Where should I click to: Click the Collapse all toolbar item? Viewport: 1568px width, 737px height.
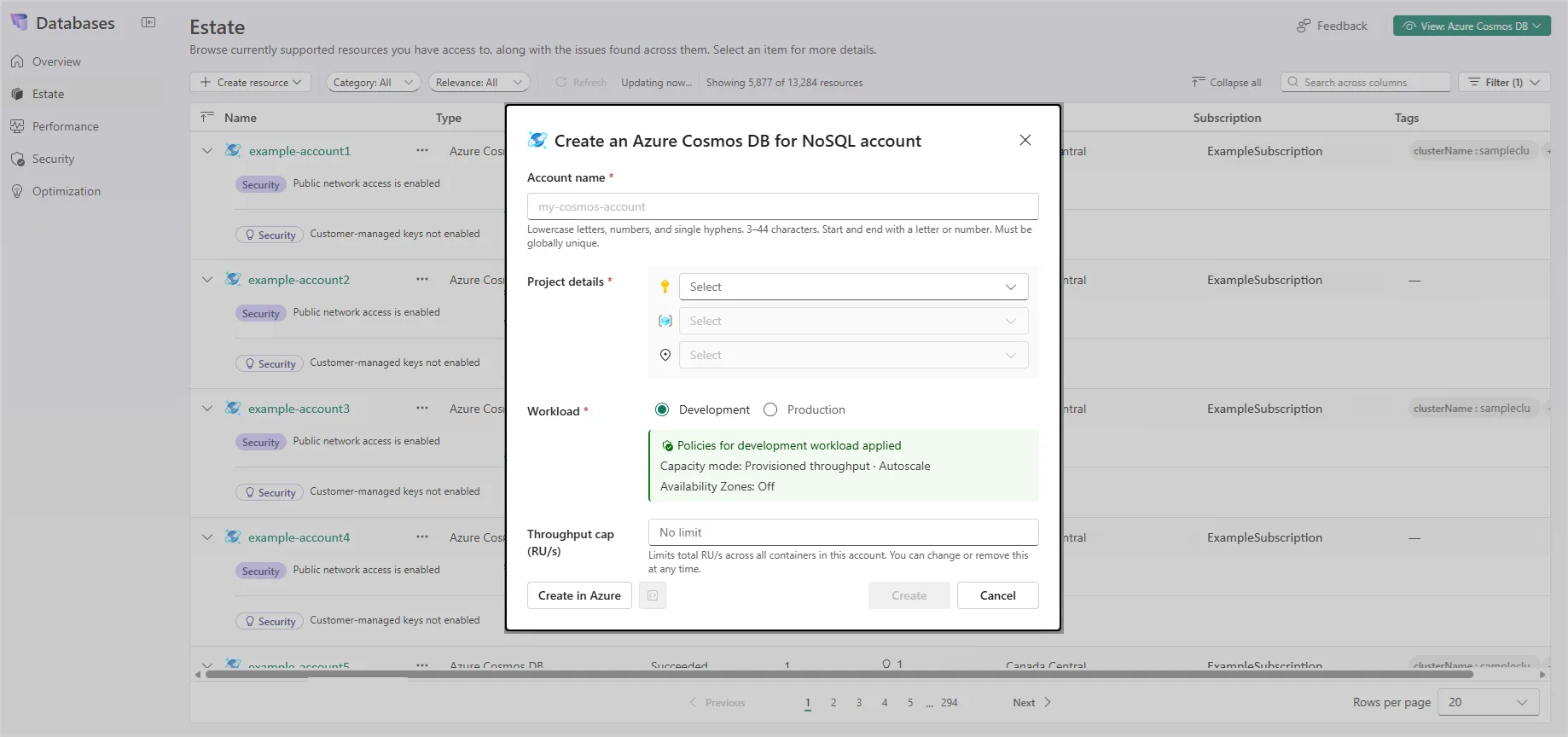[1227, 82]
